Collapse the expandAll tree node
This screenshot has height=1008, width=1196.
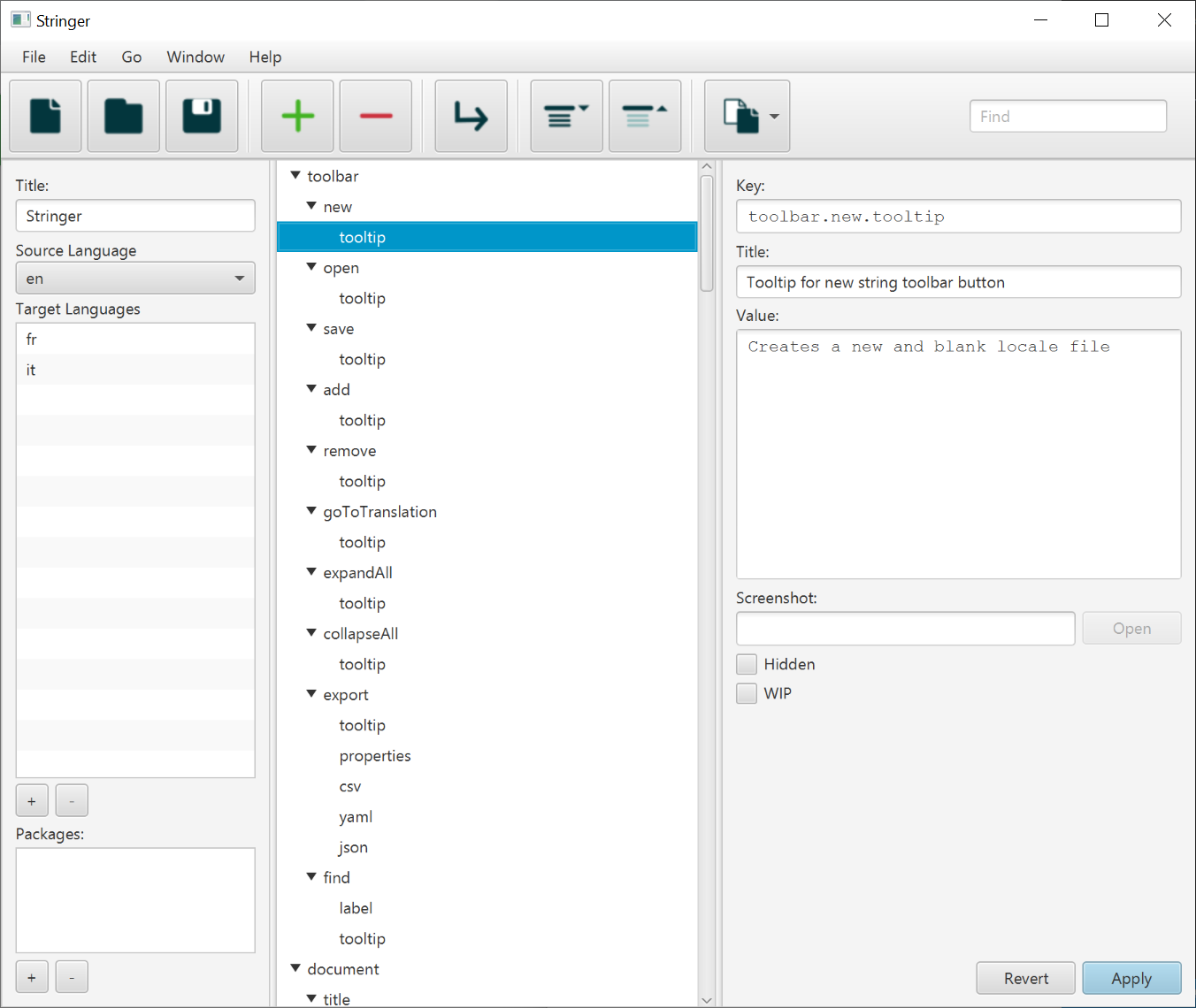tap(311, 572)
